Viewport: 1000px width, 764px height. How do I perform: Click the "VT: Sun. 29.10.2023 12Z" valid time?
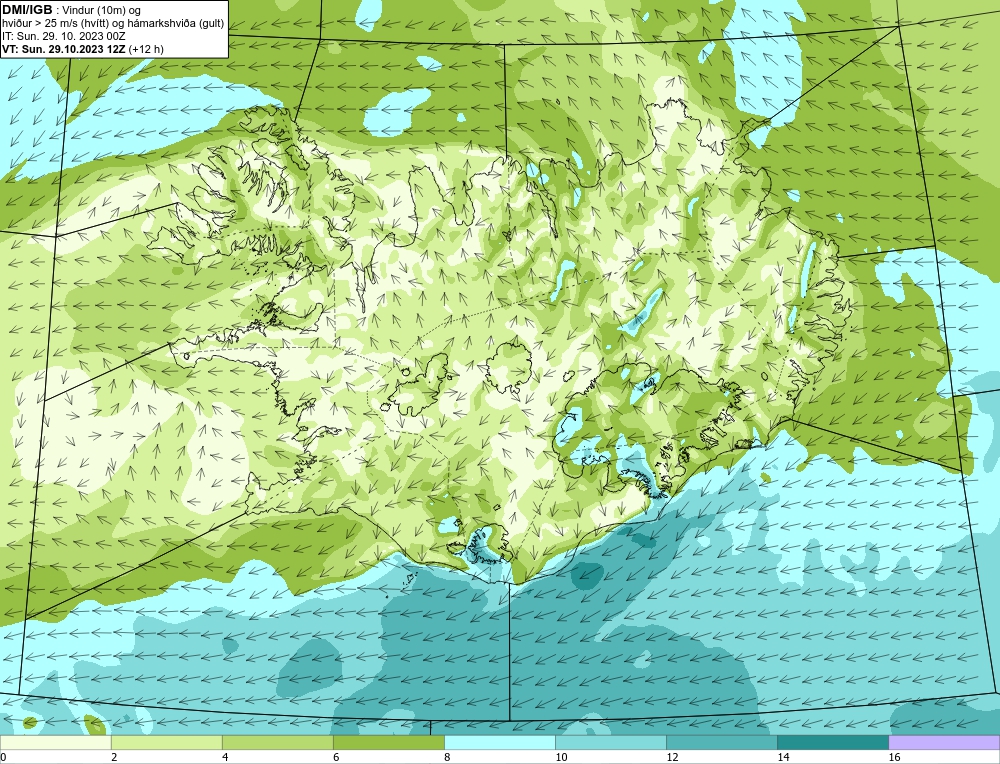64,49
